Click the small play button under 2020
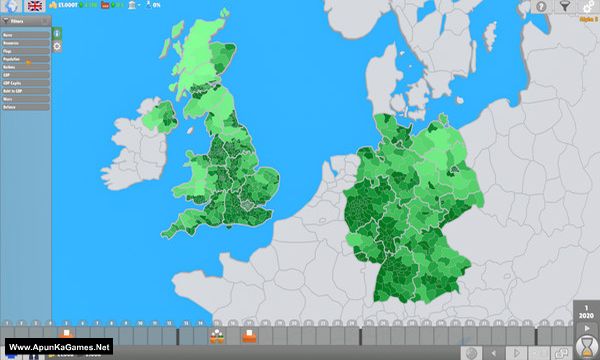600x360 pixels. tap(587, 328)
